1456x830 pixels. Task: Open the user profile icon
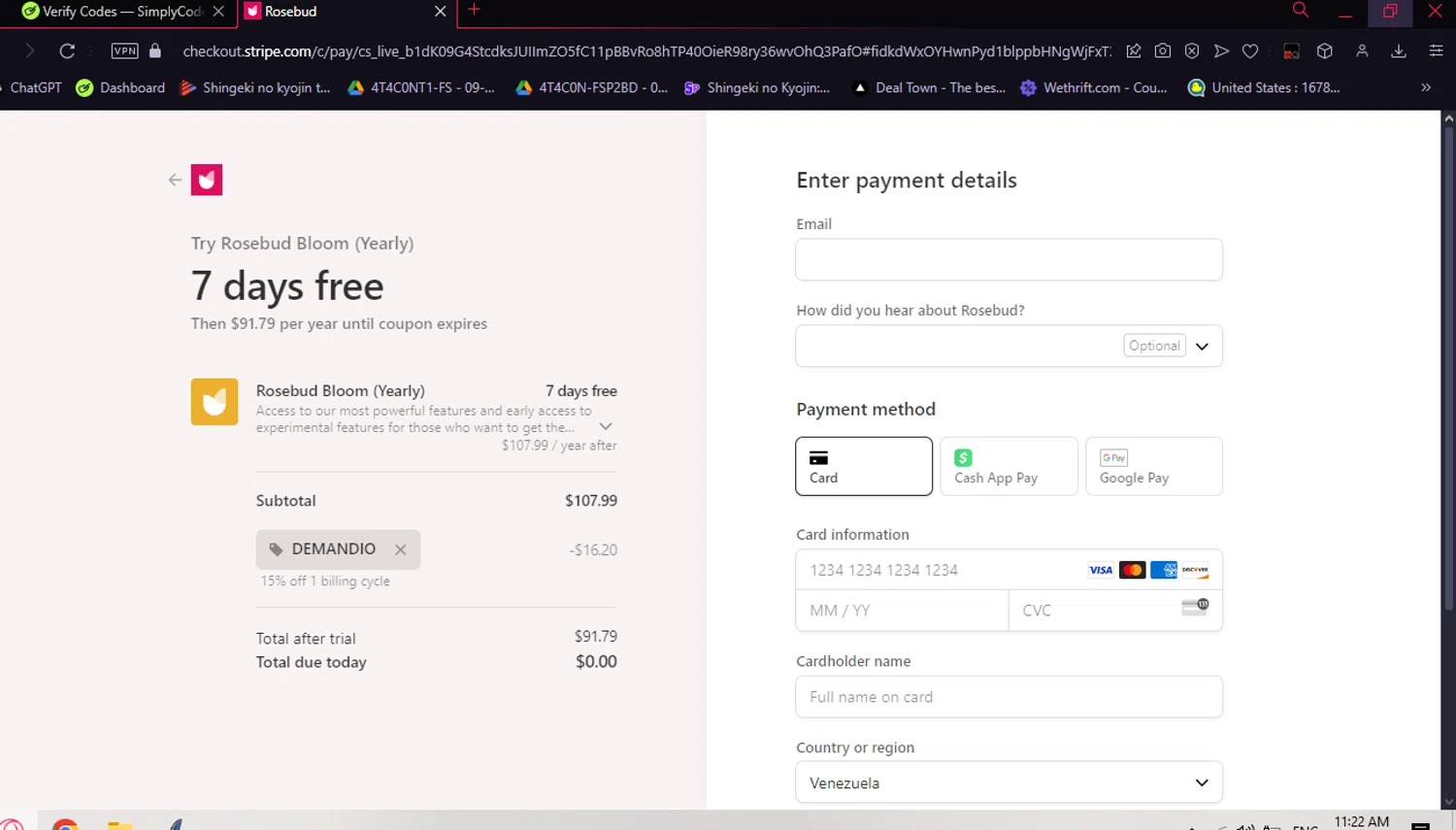tap(1362, 50)
